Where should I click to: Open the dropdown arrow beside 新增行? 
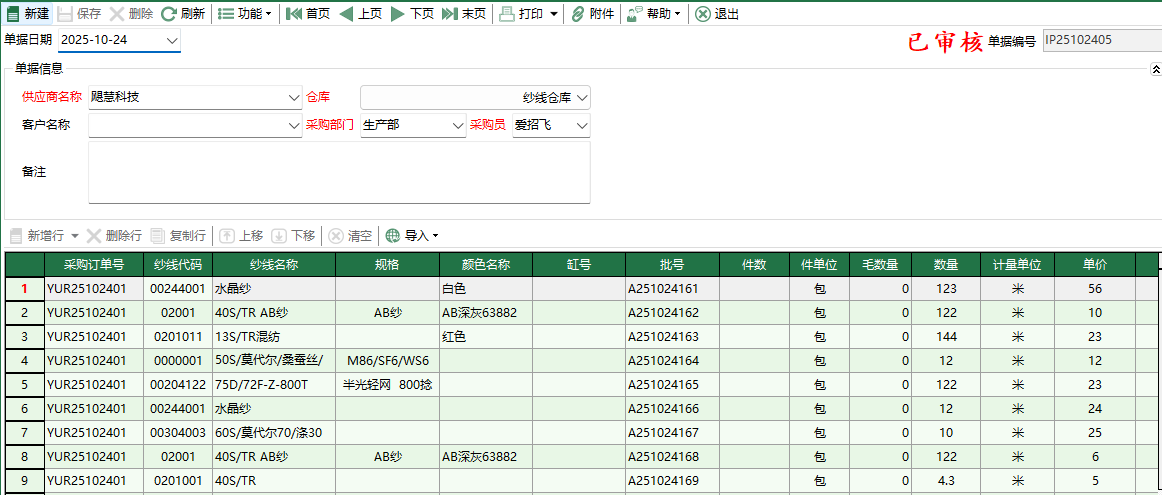[75, 236]
